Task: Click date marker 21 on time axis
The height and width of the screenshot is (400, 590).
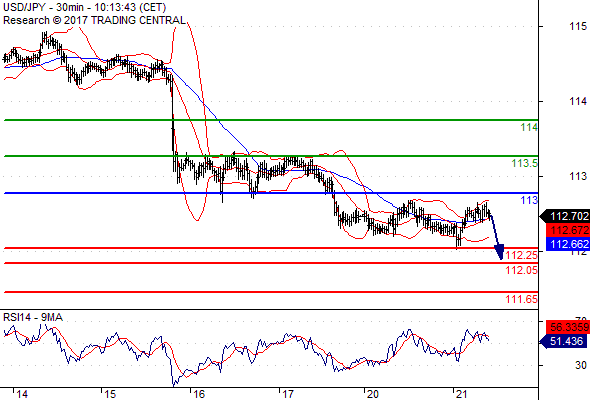Action: point(461,394)
